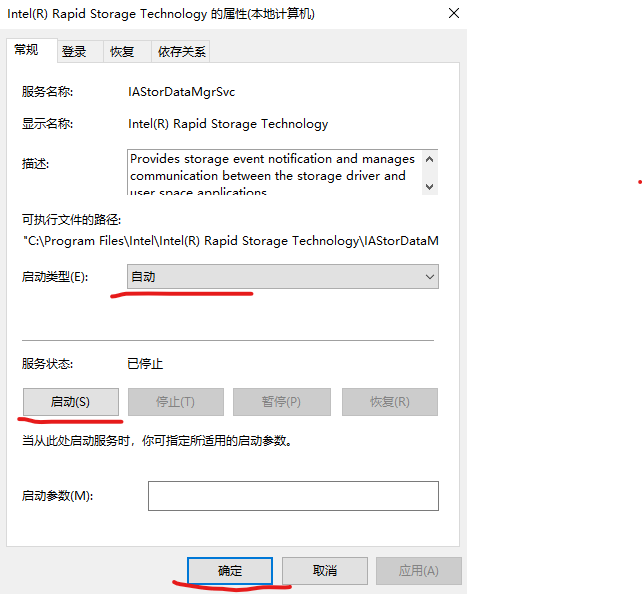Viewport: 642px width, 594px height.
Task: Click the 服务状态 label
Action: (47, 364)
